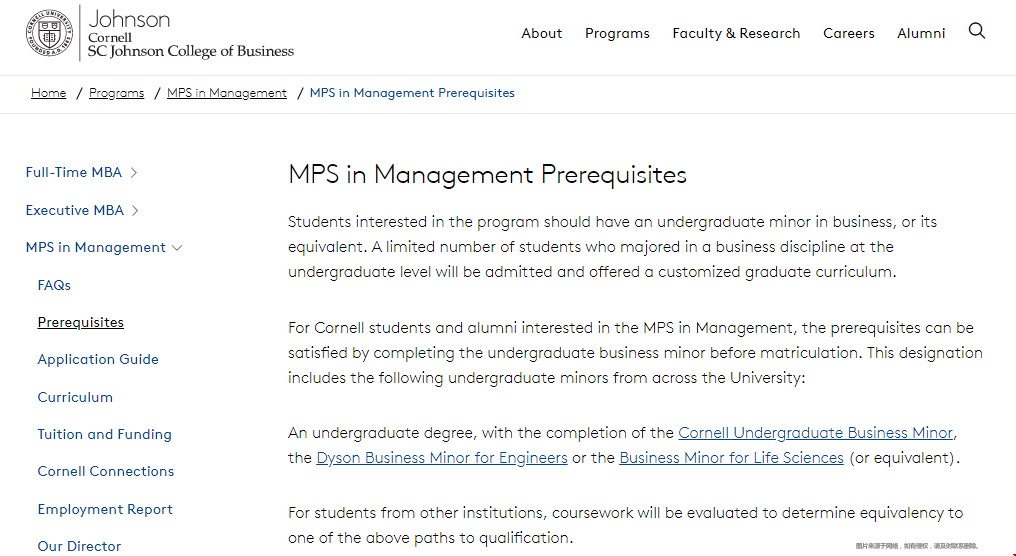Click the MPS in Management breadcrumb
The image size is (1016, 556).
tap(227, 93)
